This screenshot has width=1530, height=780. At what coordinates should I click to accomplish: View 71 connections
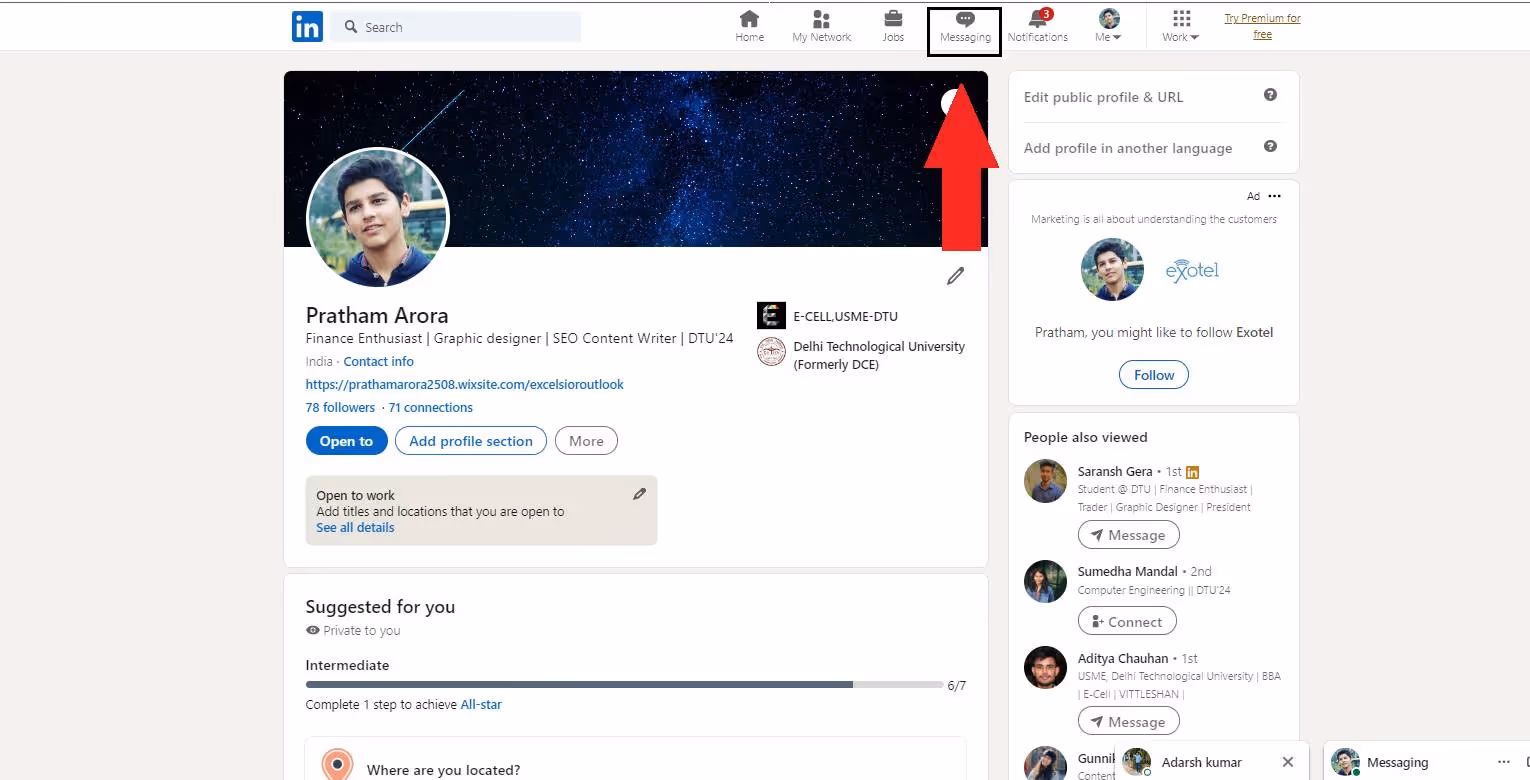pos(430,407)
